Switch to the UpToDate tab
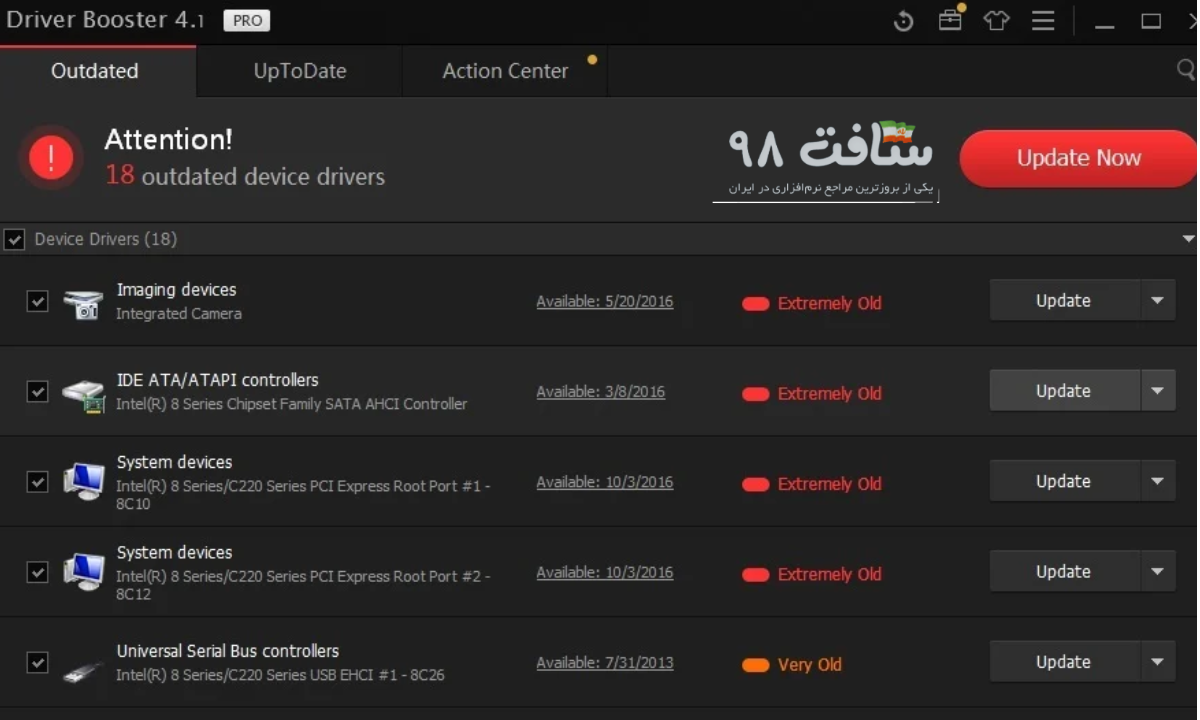Screen dimensions: 1200x720 click(299, 71)
